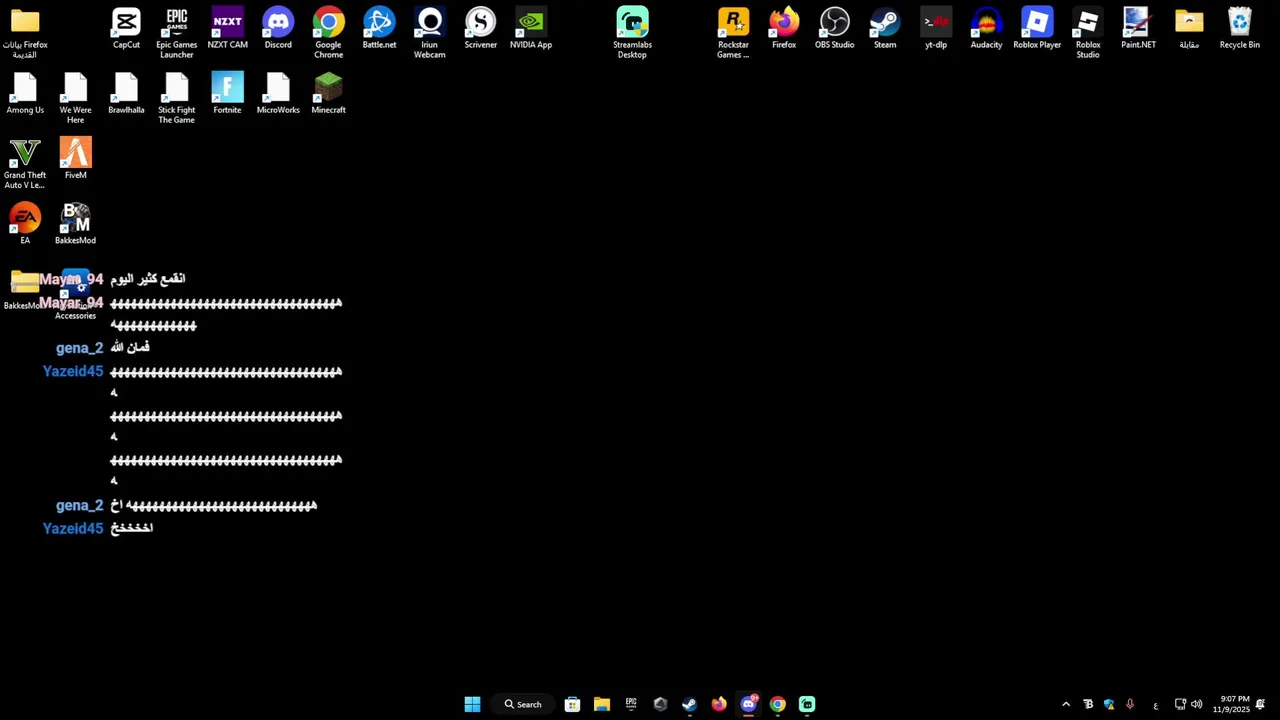Select the Paint.NET desktop shortcut
The height and width of the screenshot is (720, 1280).
click(1138, 29)
